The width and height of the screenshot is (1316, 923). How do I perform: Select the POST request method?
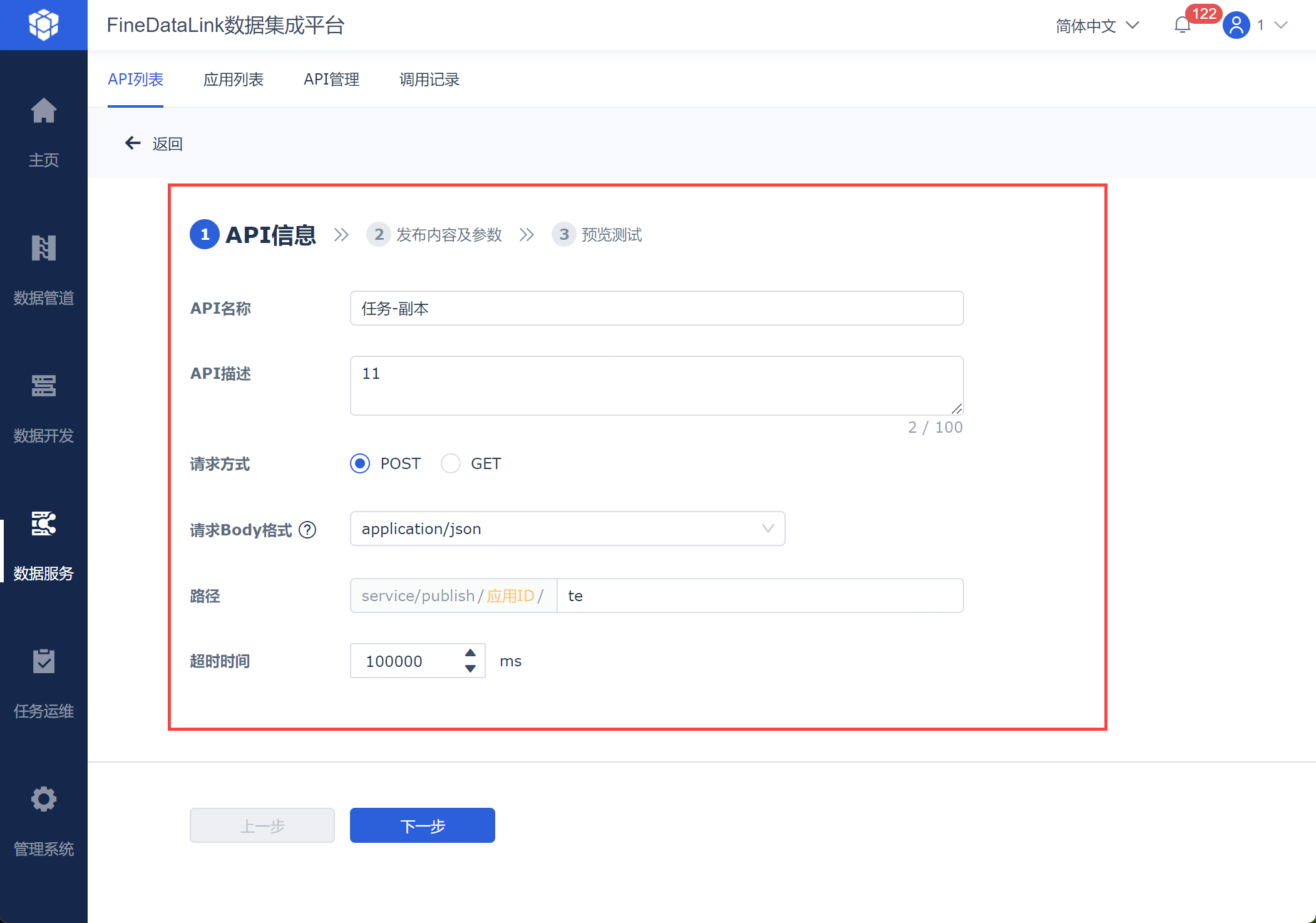[x=360, y=463]
